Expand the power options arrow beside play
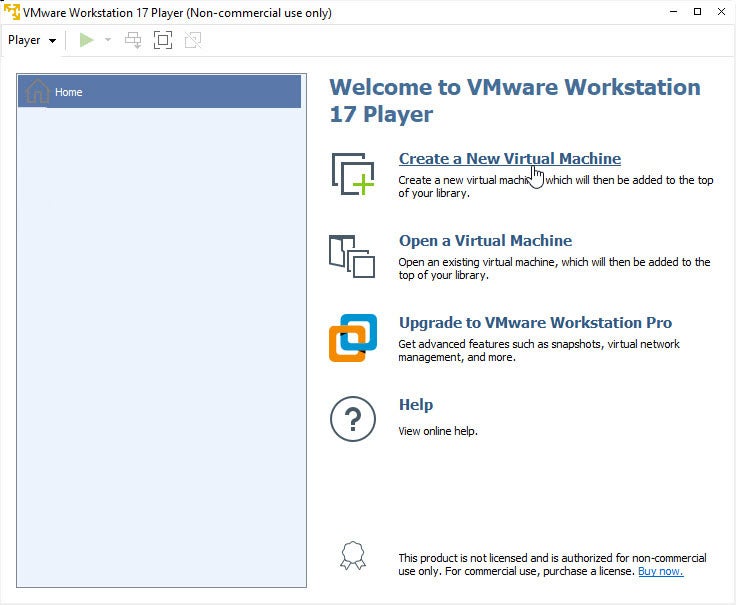This screenshot has height=605, width=736. pos(107,40)
